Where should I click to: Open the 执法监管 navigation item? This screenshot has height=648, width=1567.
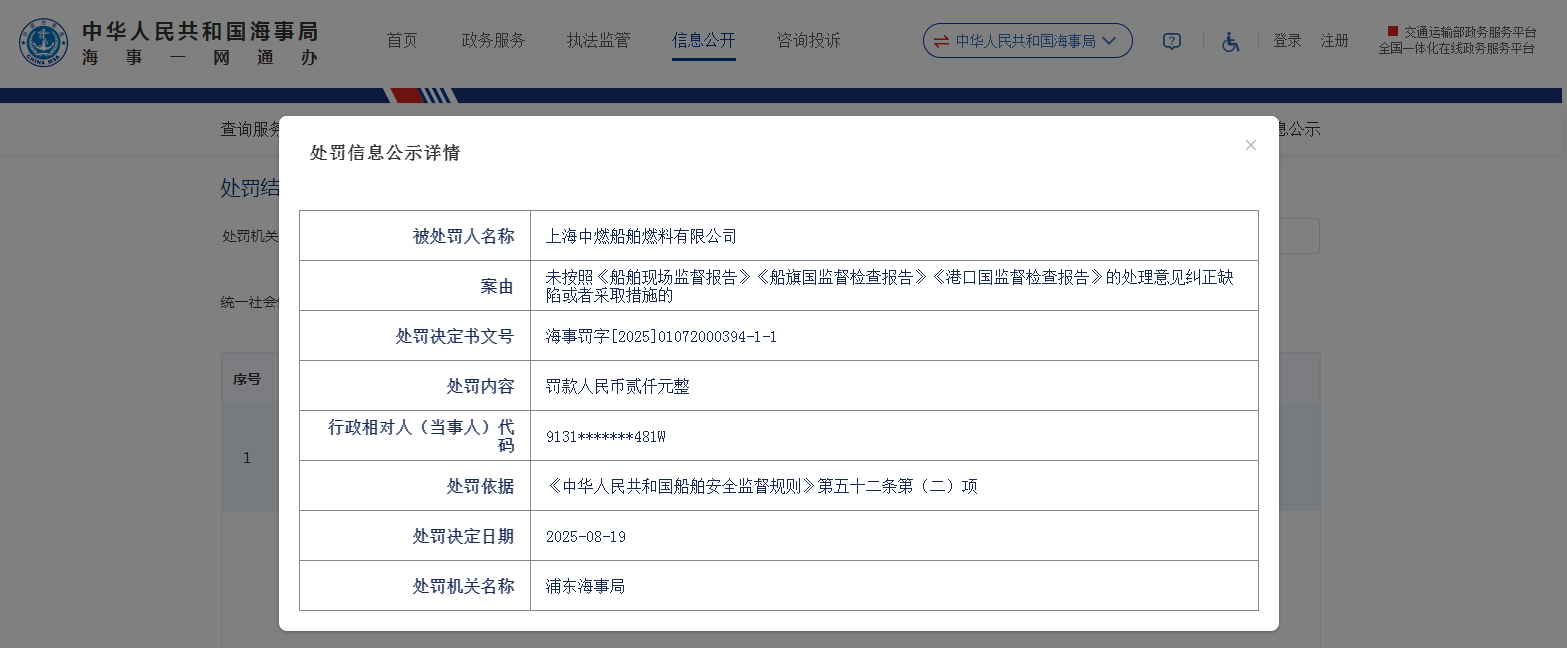(x=598, y=41)
